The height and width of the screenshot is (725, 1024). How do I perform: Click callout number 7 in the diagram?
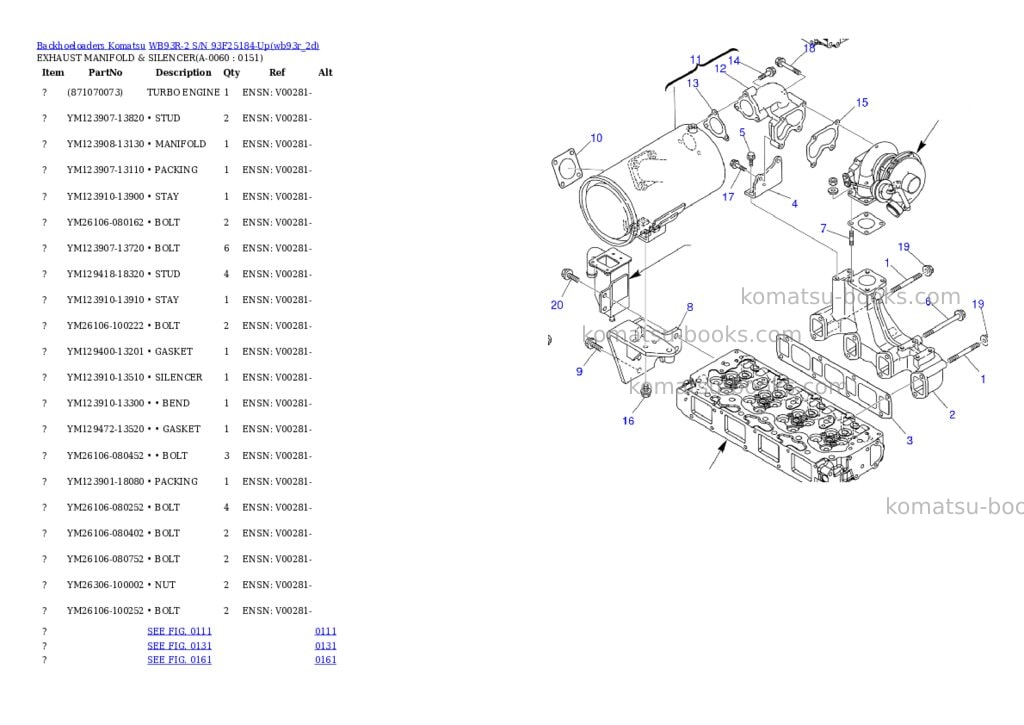click(x=824, y=229)
